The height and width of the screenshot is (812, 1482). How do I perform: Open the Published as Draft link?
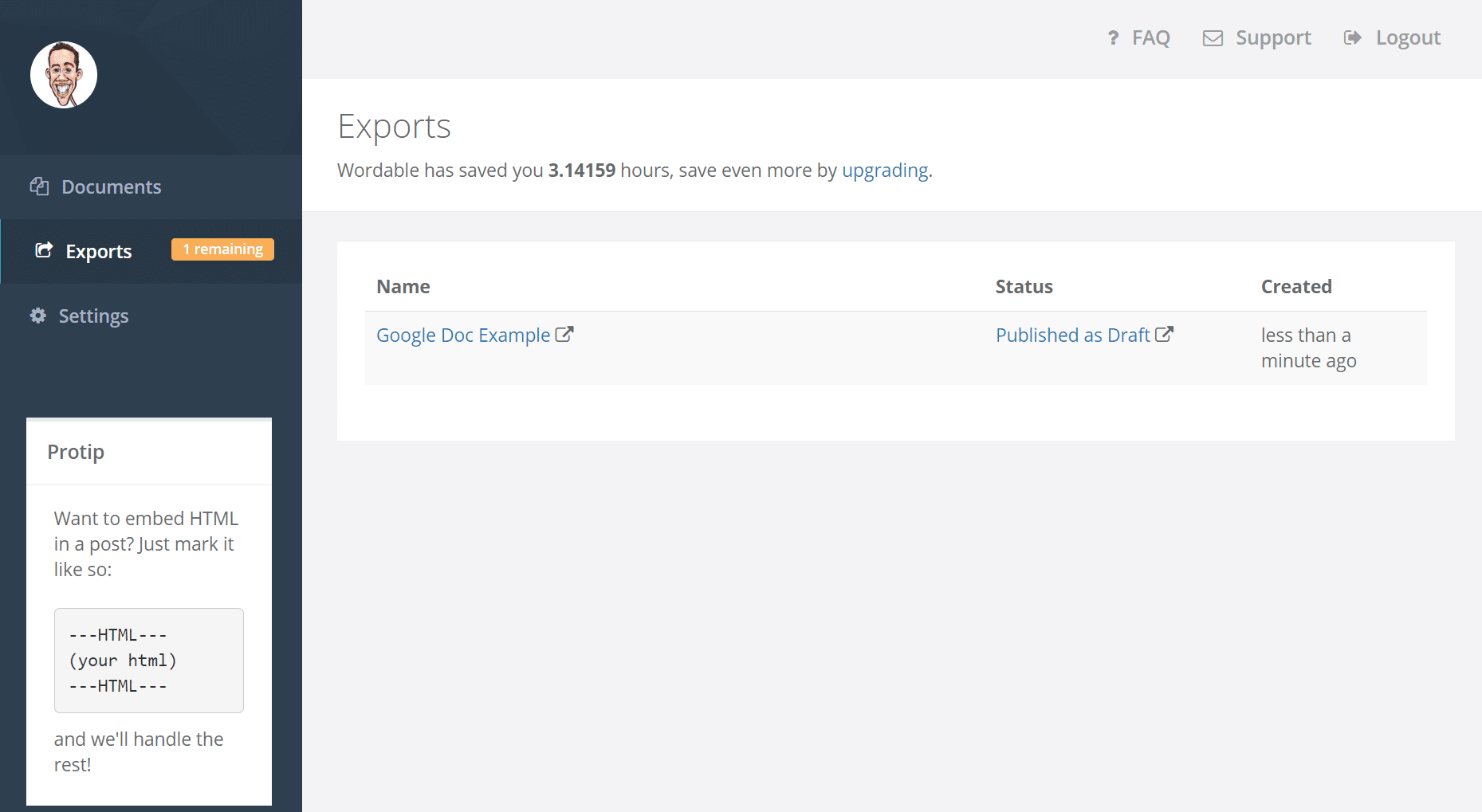point(1072,335)
